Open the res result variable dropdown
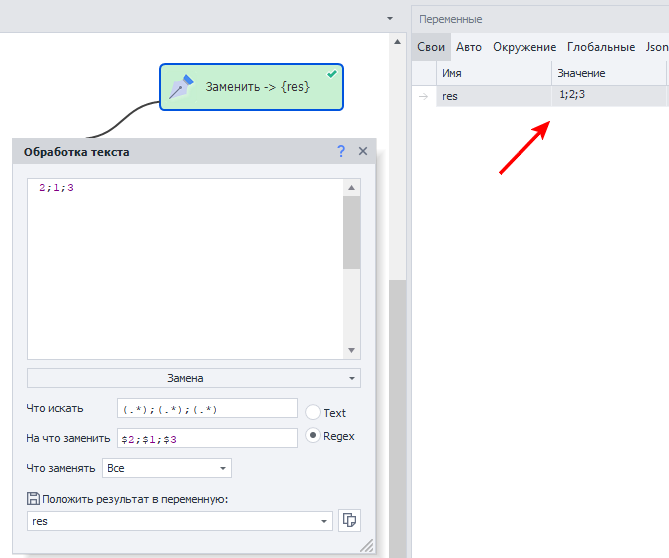The image size is (669, 558). pyautogui.click(x=324, y=521)
